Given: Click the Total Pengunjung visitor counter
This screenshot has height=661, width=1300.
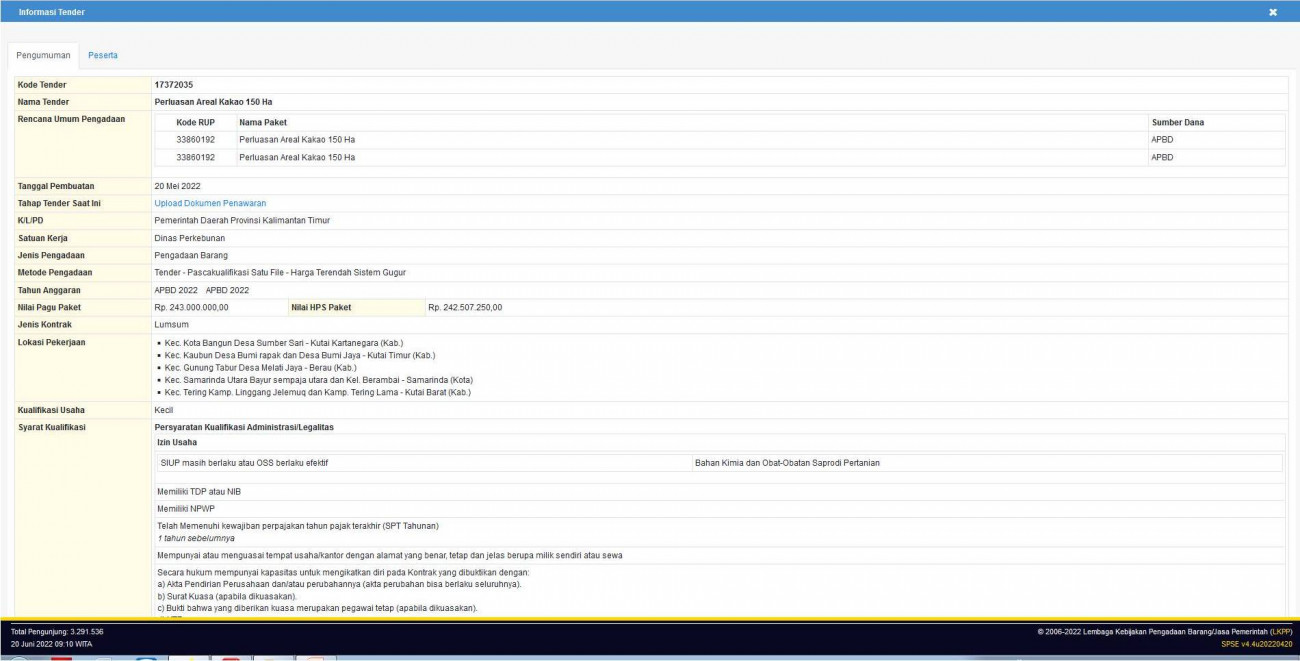Looking at the screenshot, I should [x=57, y=632].
